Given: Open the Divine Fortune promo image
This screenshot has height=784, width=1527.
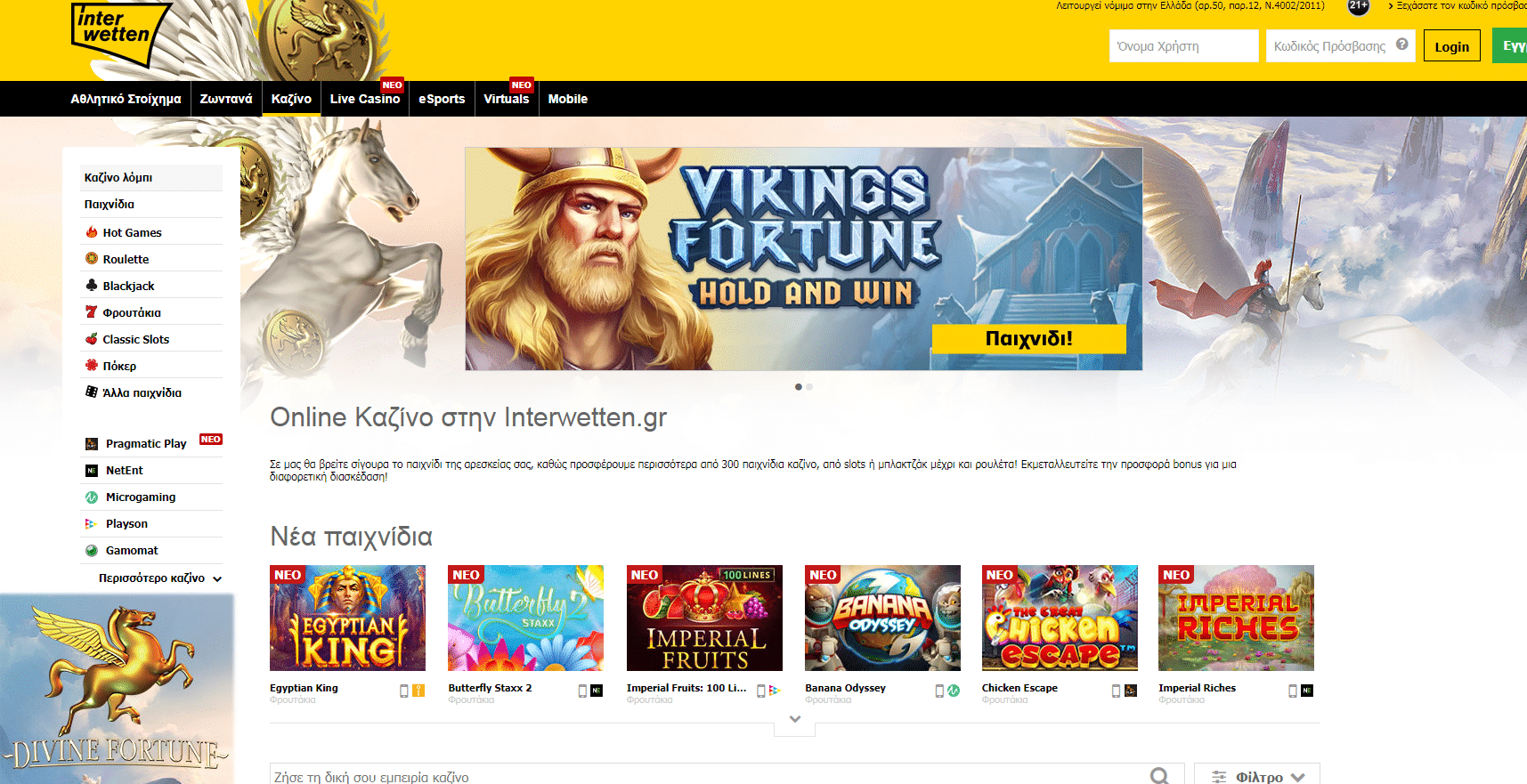Looking at the screenshot, I should click(117, 690).
